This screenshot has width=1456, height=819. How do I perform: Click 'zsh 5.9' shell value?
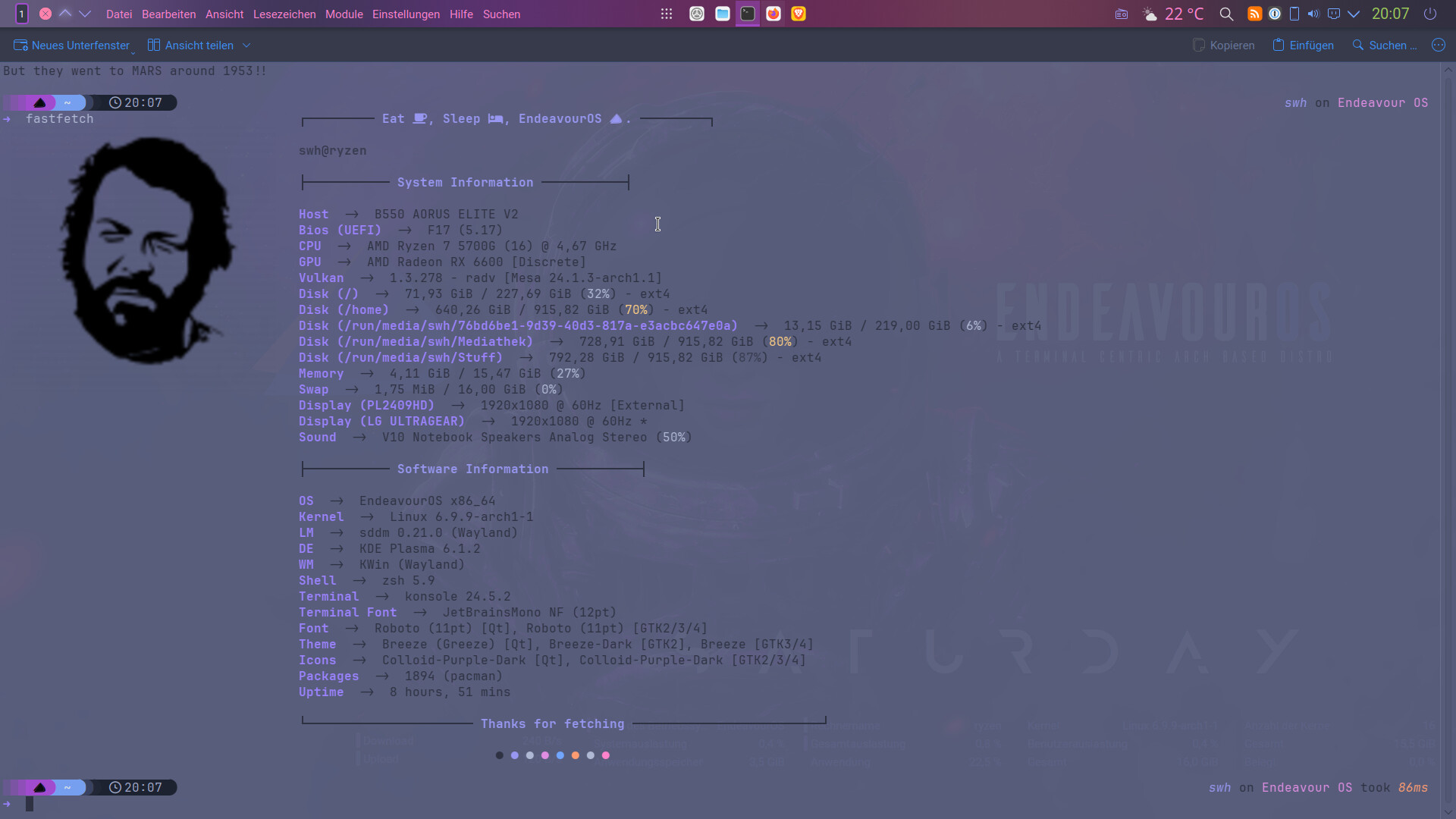[x=408, y=580]
